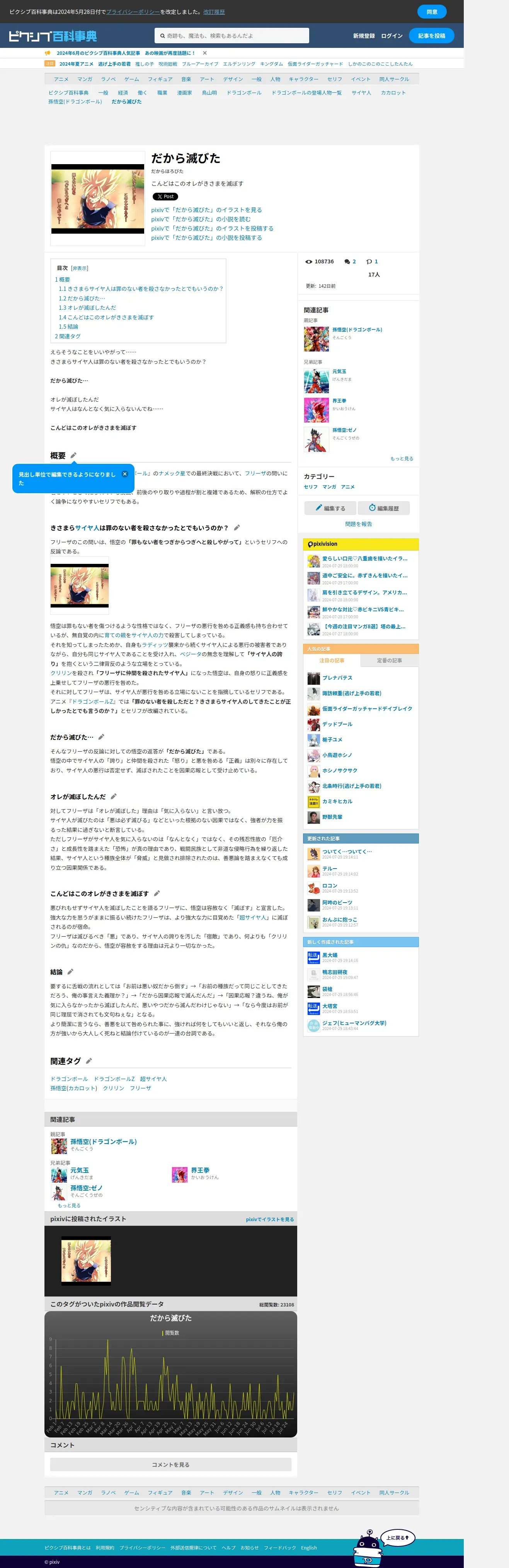Click pencil beside オレが滅ぼしたんだ heading
Viewport: 509px width, 1568px height.
[x=113, y=797]
